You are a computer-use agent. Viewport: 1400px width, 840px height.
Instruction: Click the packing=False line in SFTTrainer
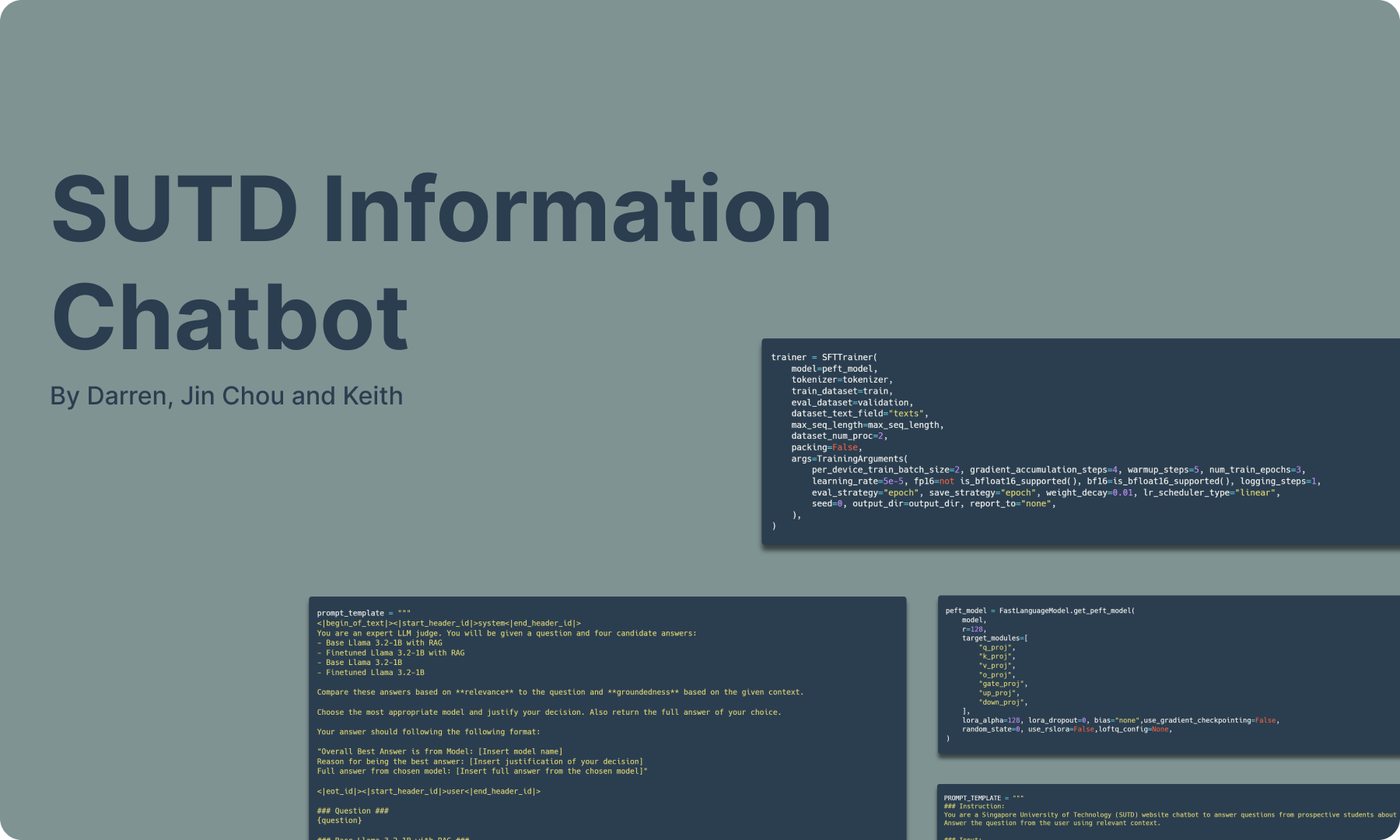pos(827,447)
